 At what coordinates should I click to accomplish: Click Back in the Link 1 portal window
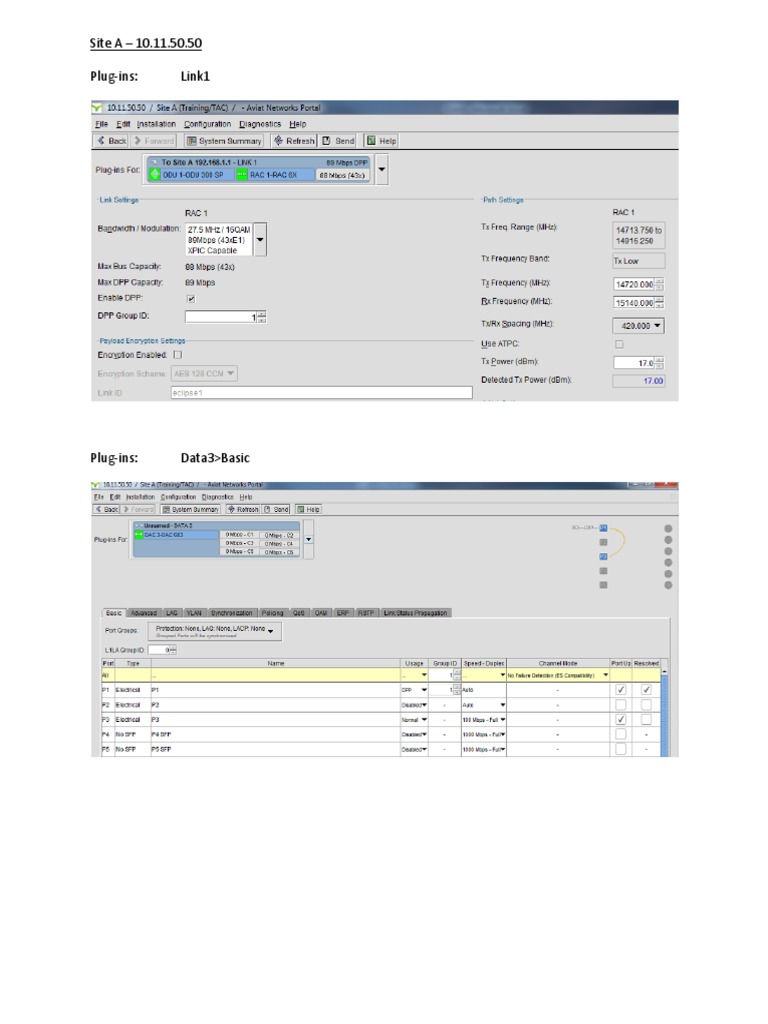[112, 140]
